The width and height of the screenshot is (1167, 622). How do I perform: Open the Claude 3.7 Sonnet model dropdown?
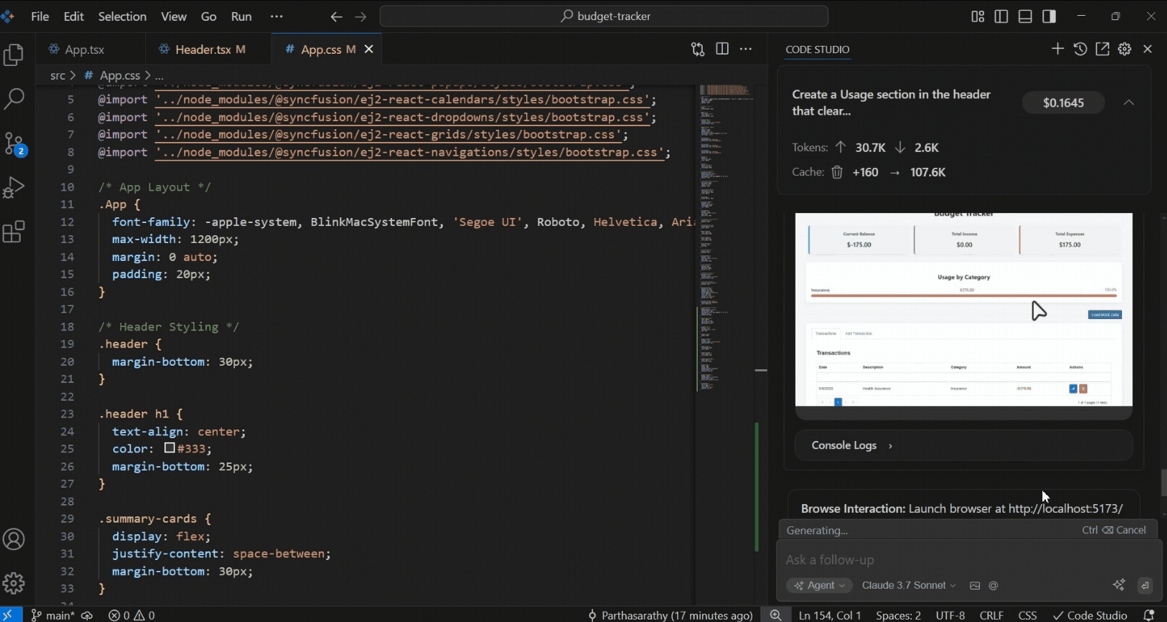pos(908,586)
